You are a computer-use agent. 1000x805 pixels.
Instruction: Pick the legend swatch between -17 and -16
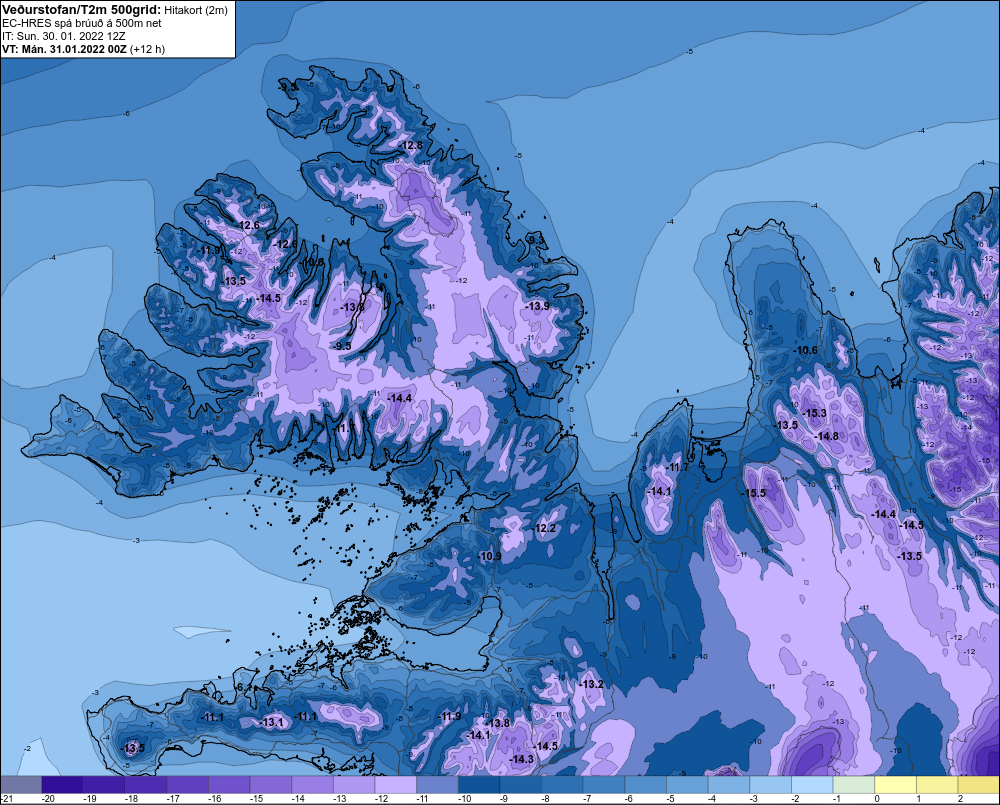point(188,785)
